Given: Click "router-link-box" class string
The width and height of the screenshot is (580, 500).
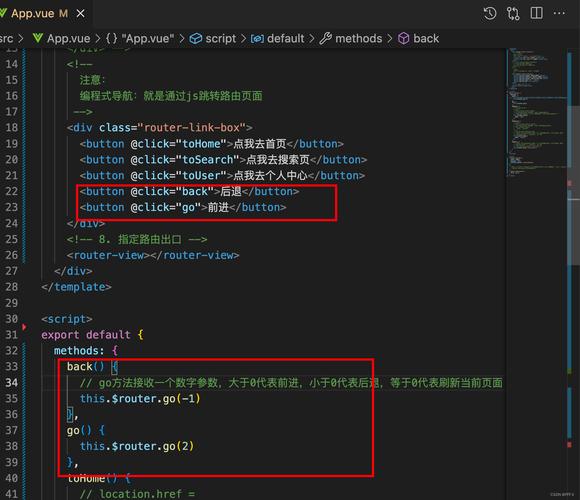Looking at the screenshot, I should 192,128.
